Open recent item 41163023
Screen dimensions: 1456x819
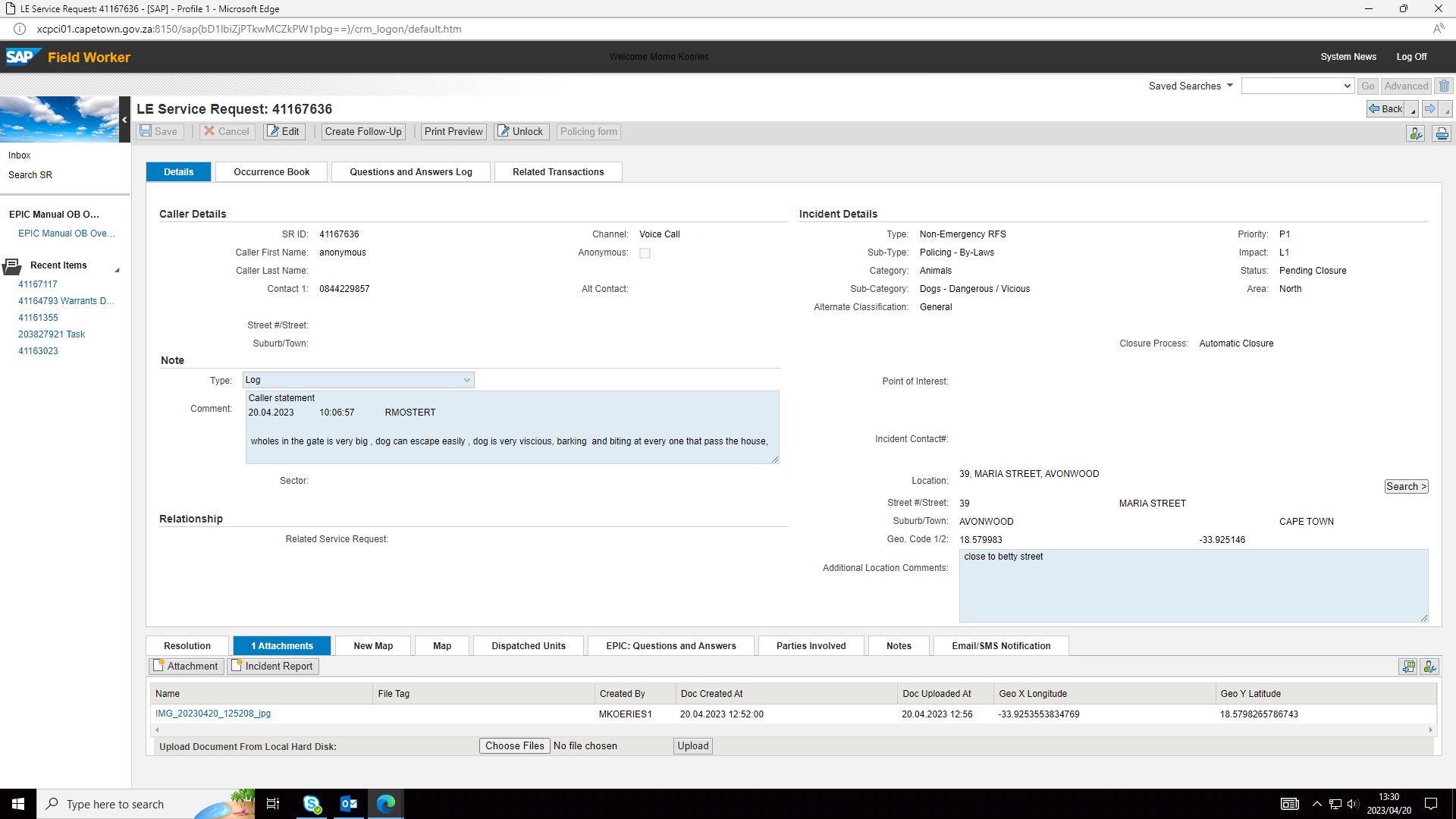(x=38, y=350)
